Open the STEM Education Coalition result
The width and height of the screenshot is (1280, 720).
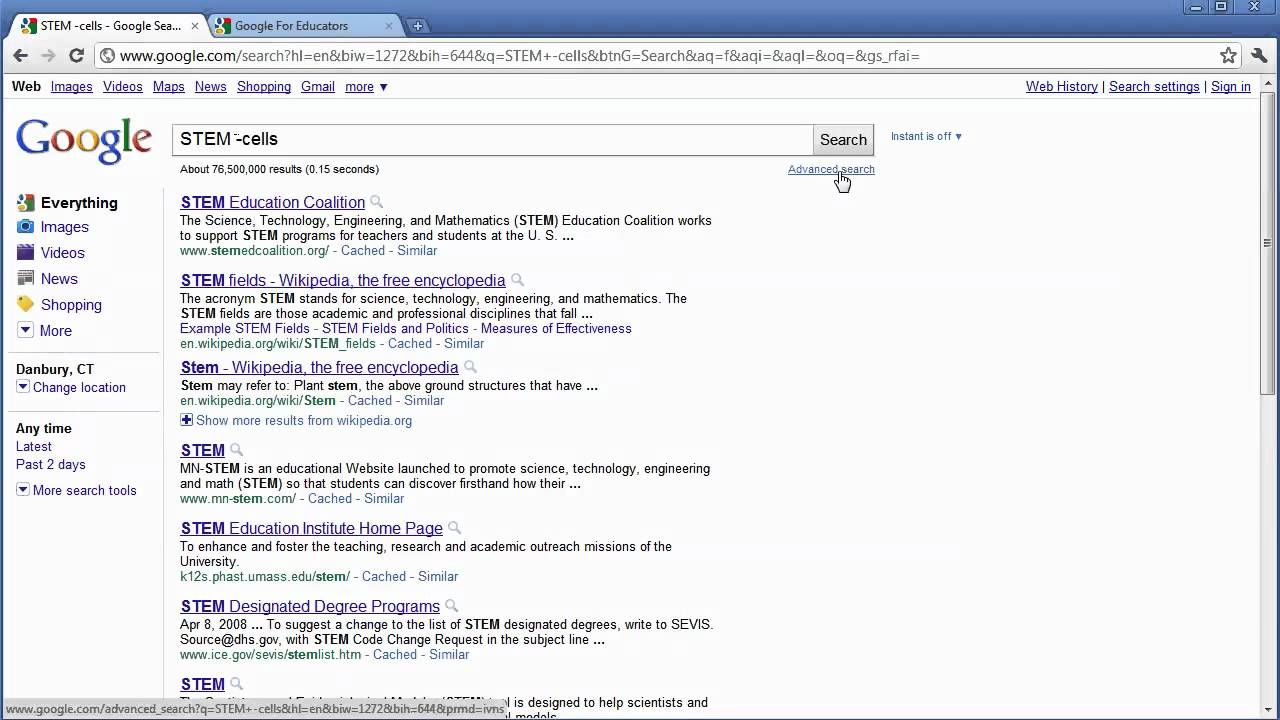pos(273,202)
